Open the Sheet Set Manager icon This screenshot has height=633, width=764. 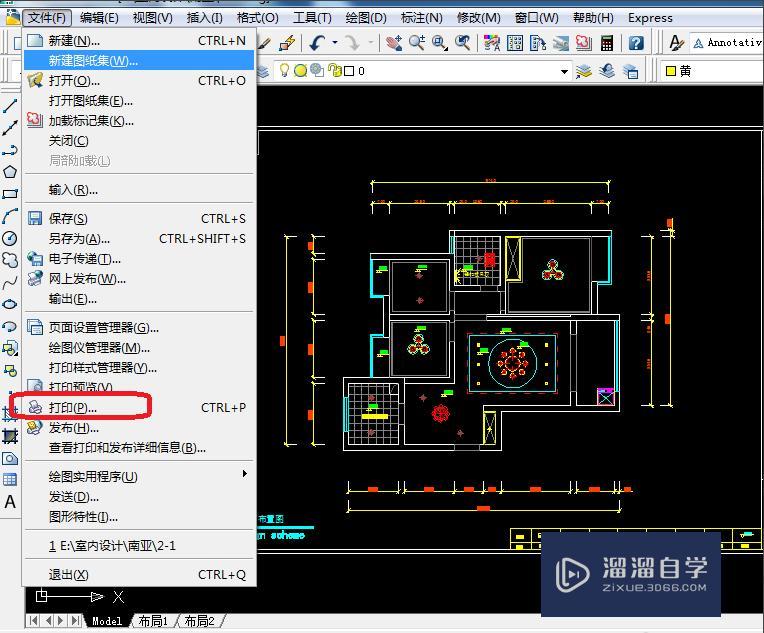pyautogui.click(x=561, y=43)
